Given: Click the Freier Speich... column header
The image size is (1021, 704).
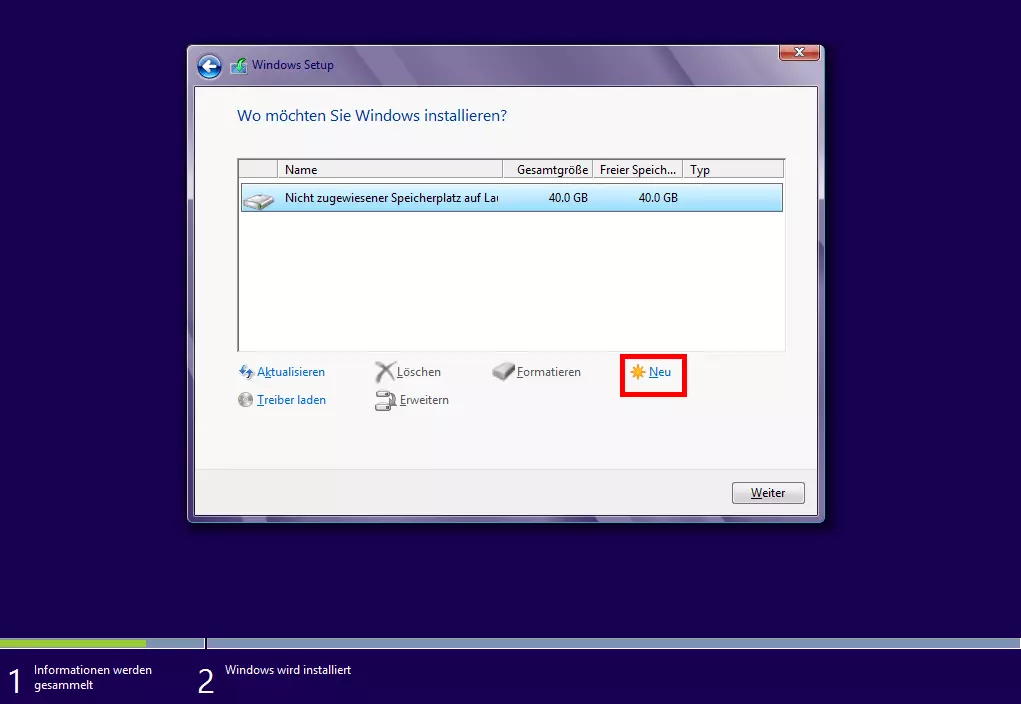Looking at the screenshot, I should (x=637, y=169).
